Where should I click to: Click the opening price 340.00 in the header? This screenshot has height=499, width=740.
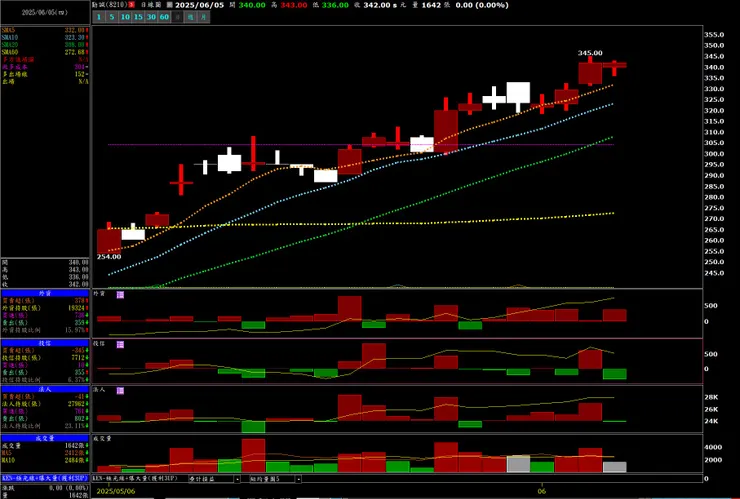(252, 5)
